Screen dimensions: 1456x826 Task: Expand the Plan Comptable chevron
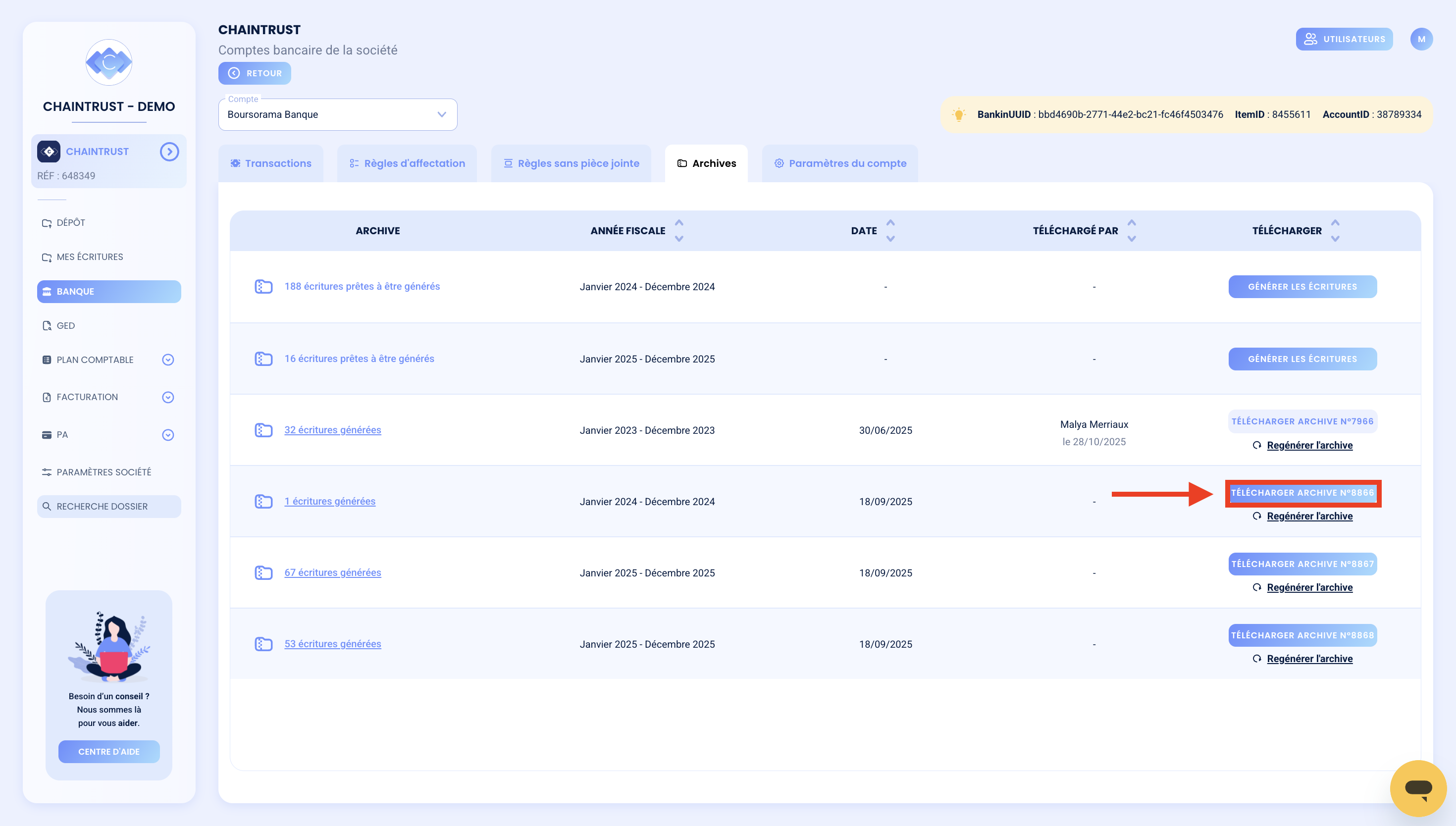(168, 360)
